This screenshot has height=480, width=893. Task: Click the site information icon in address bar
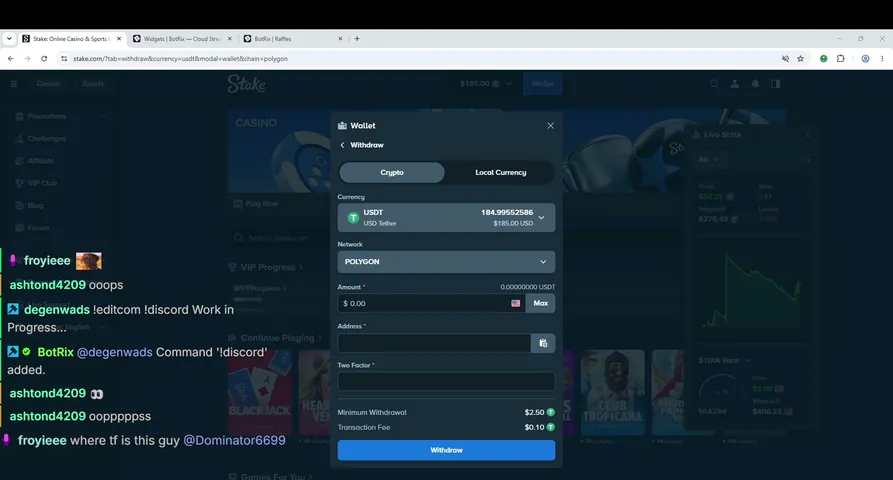click(x=64, y=59)
